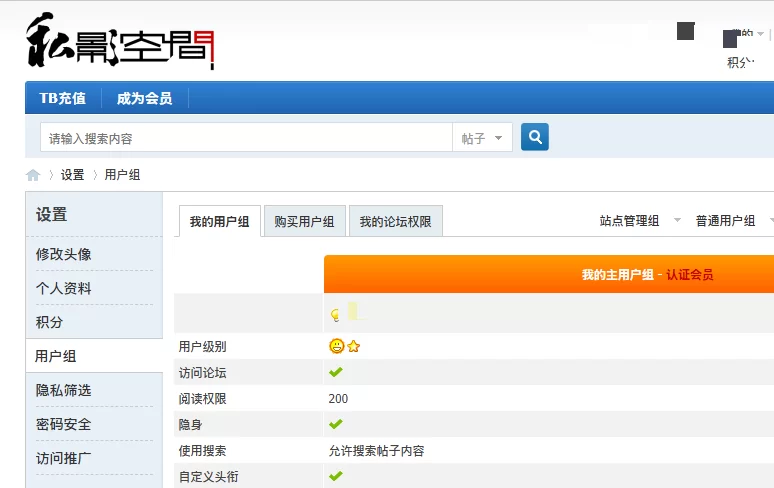Expand the 站点管理组 dropdown
The height and width of the screenshot is (488, 774).
click(640, 221)
